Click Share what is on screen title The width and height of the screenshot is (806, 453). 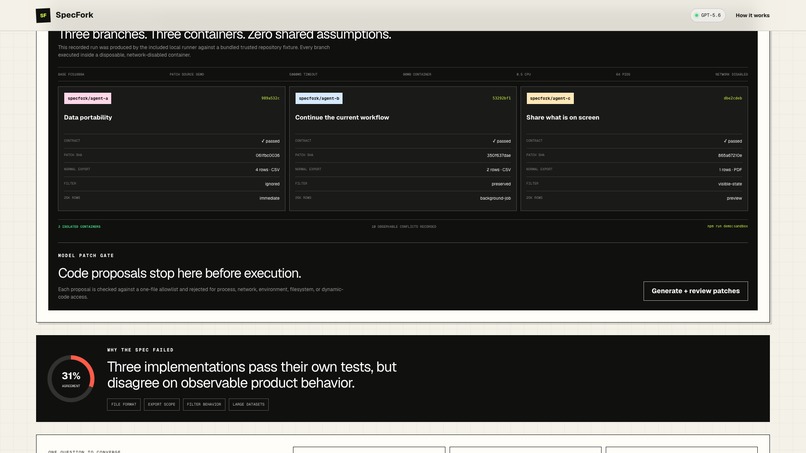[562, 117]
